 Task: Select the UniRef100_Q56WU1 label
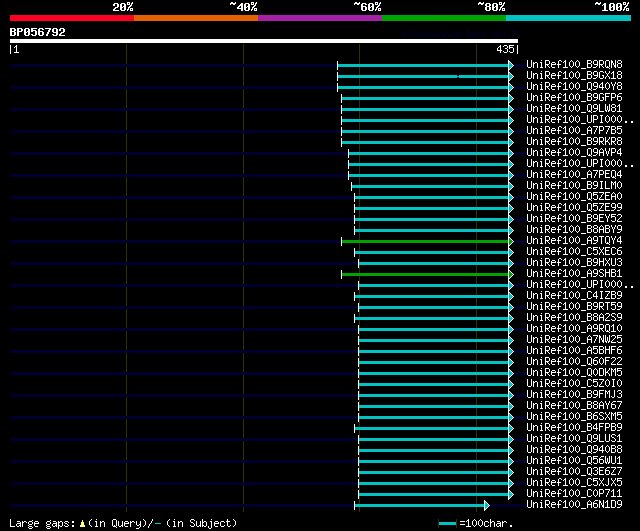574,461
